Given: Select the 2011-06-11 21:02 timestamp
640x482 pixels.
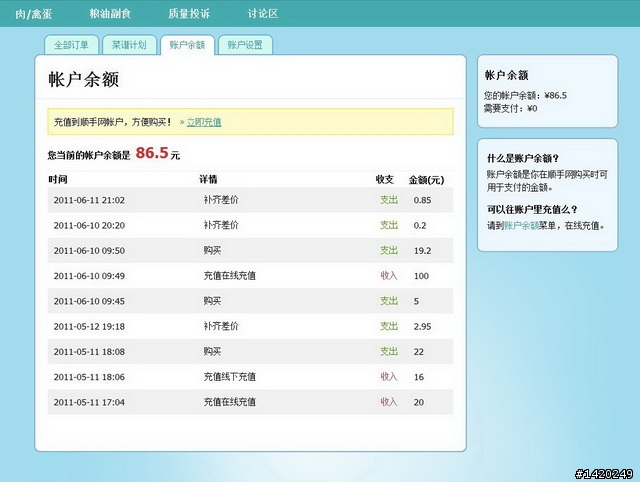Looking at the screenshot, I should tap(89, 200).
